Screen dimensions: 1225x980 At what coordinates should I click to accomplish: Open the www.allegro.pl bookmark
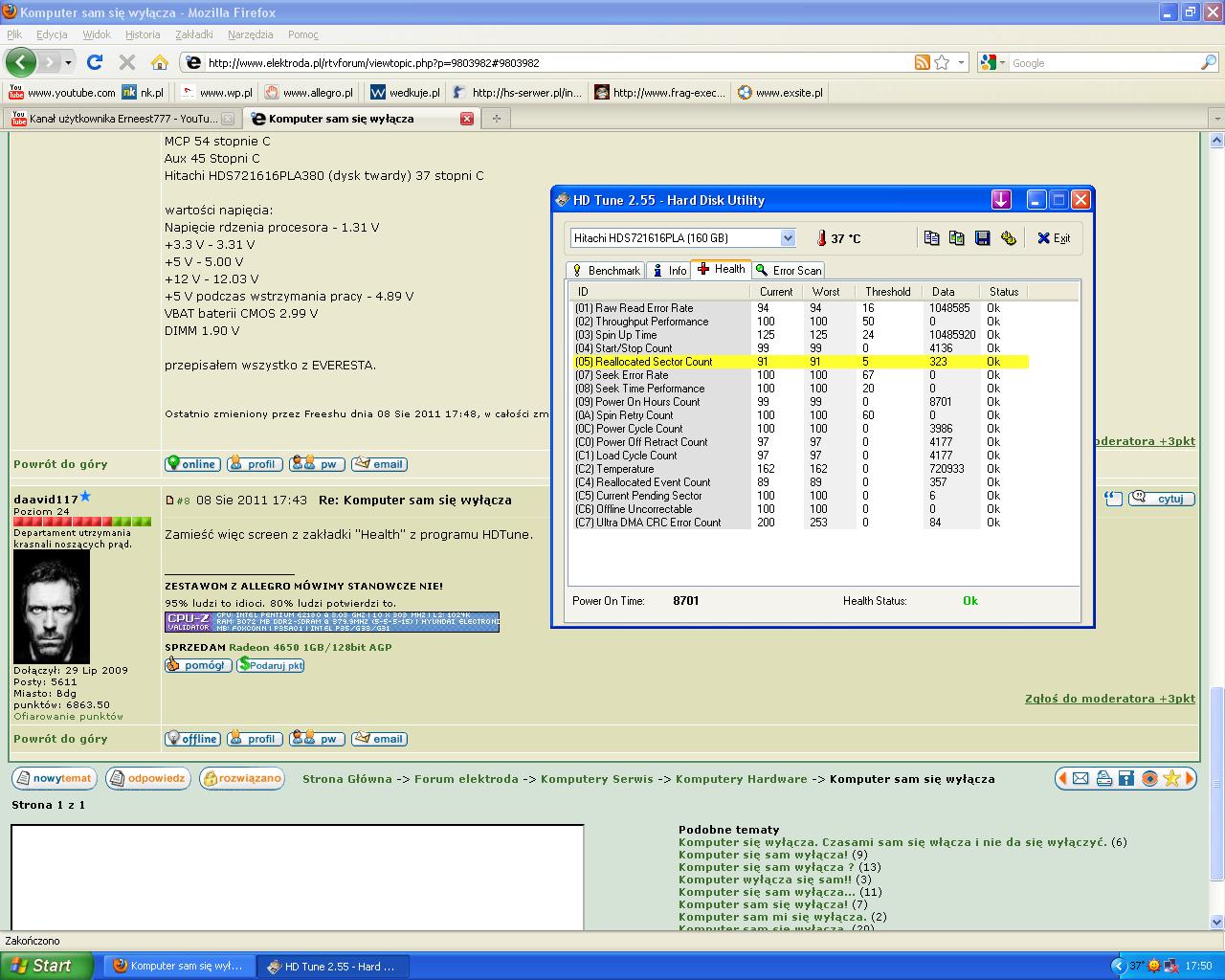[x=308, y=93]
